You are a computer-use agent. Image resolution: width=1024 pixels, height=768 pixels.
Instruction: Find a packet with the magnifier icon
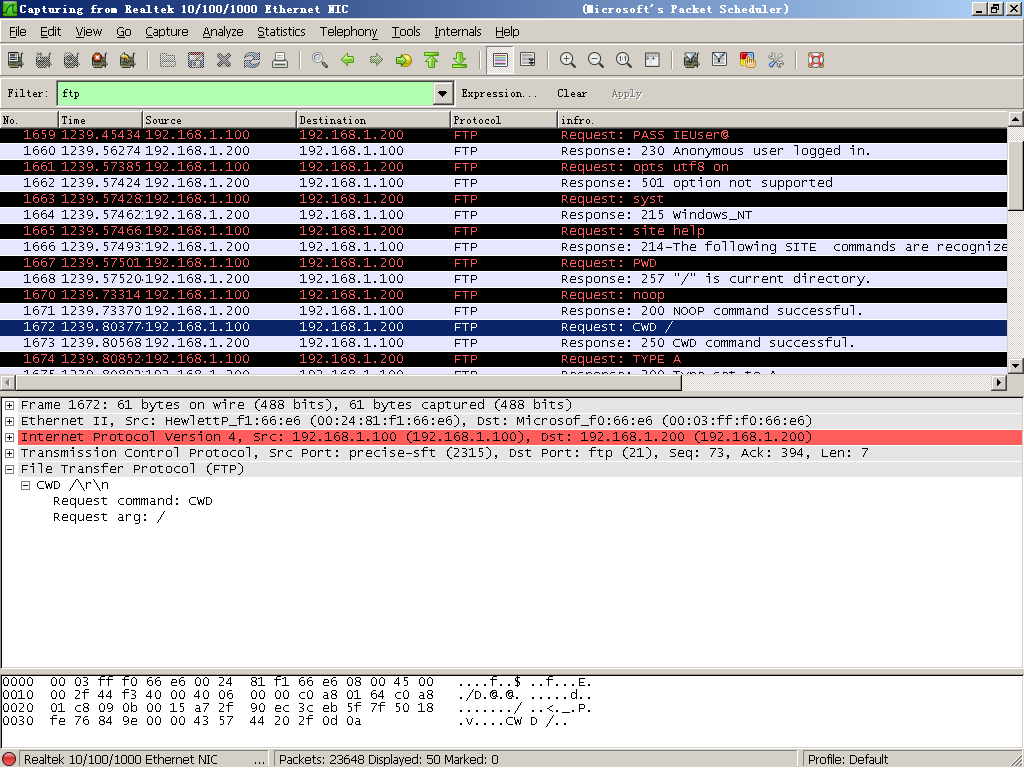pos(320,60)
